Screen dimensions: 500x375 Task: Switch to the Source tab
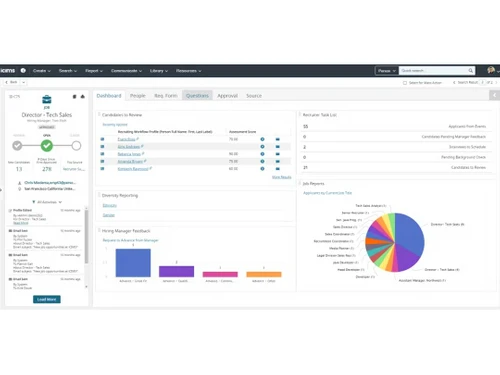pyautogui.click(x=254, y=96)
